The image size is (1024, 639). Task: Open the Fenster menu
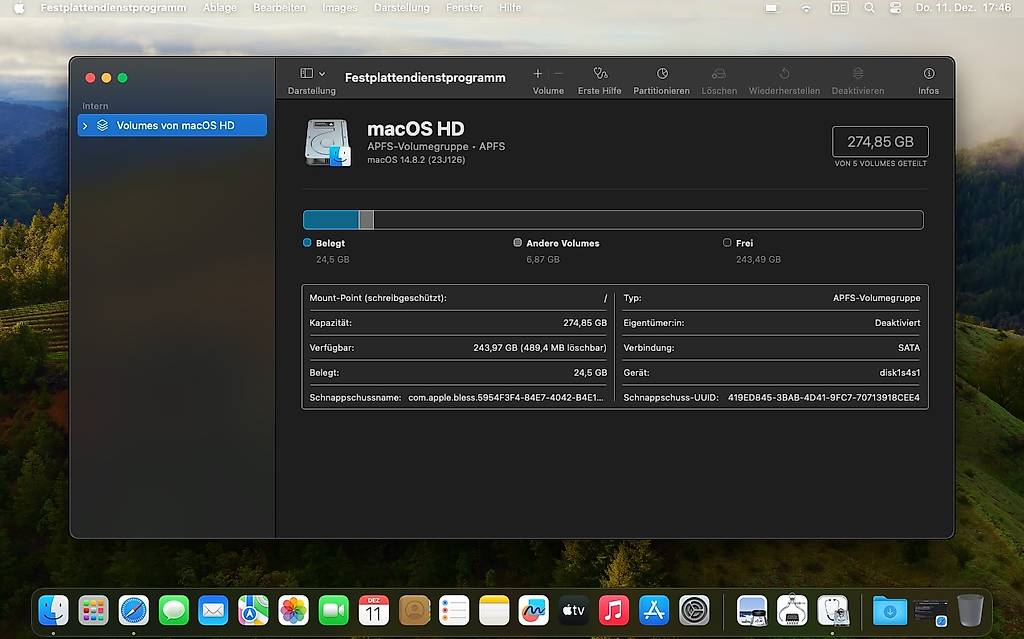464,8
